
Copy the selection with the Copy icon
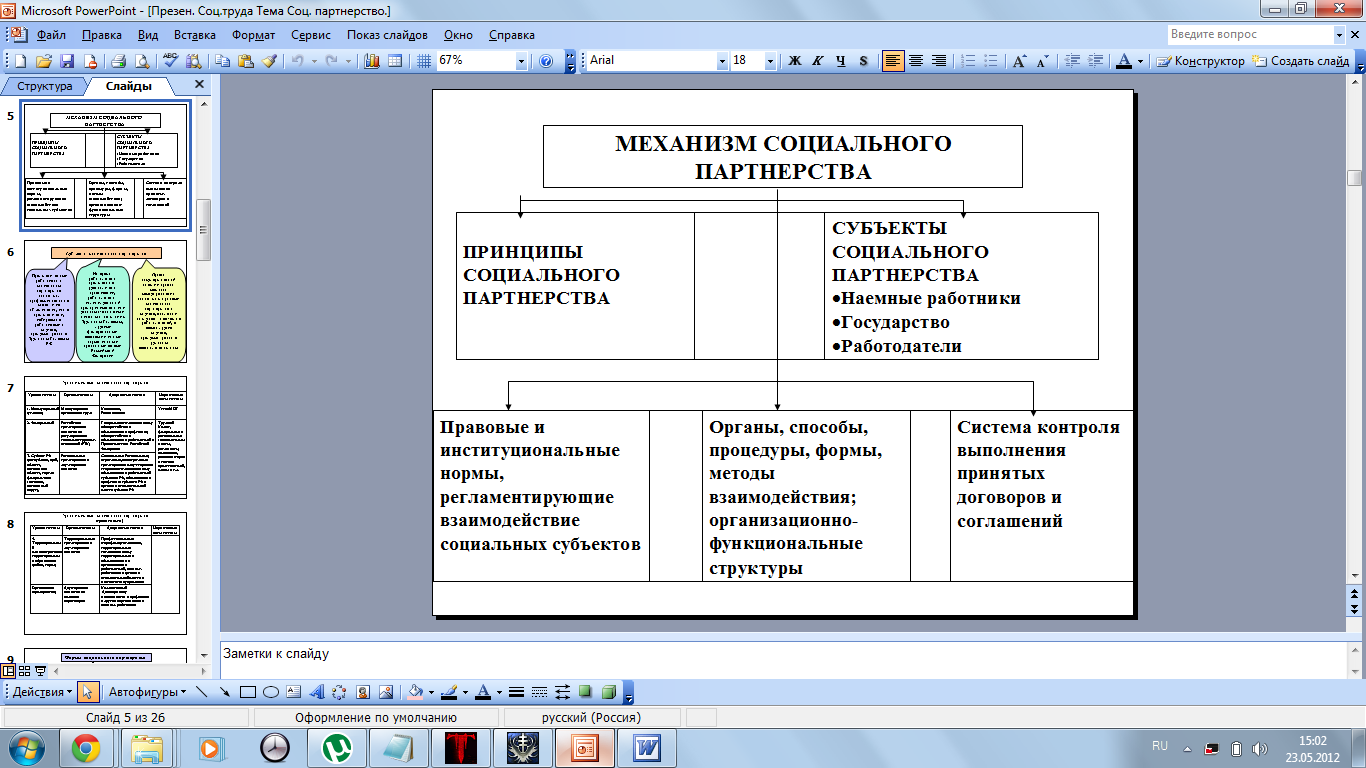coord(222,60)
